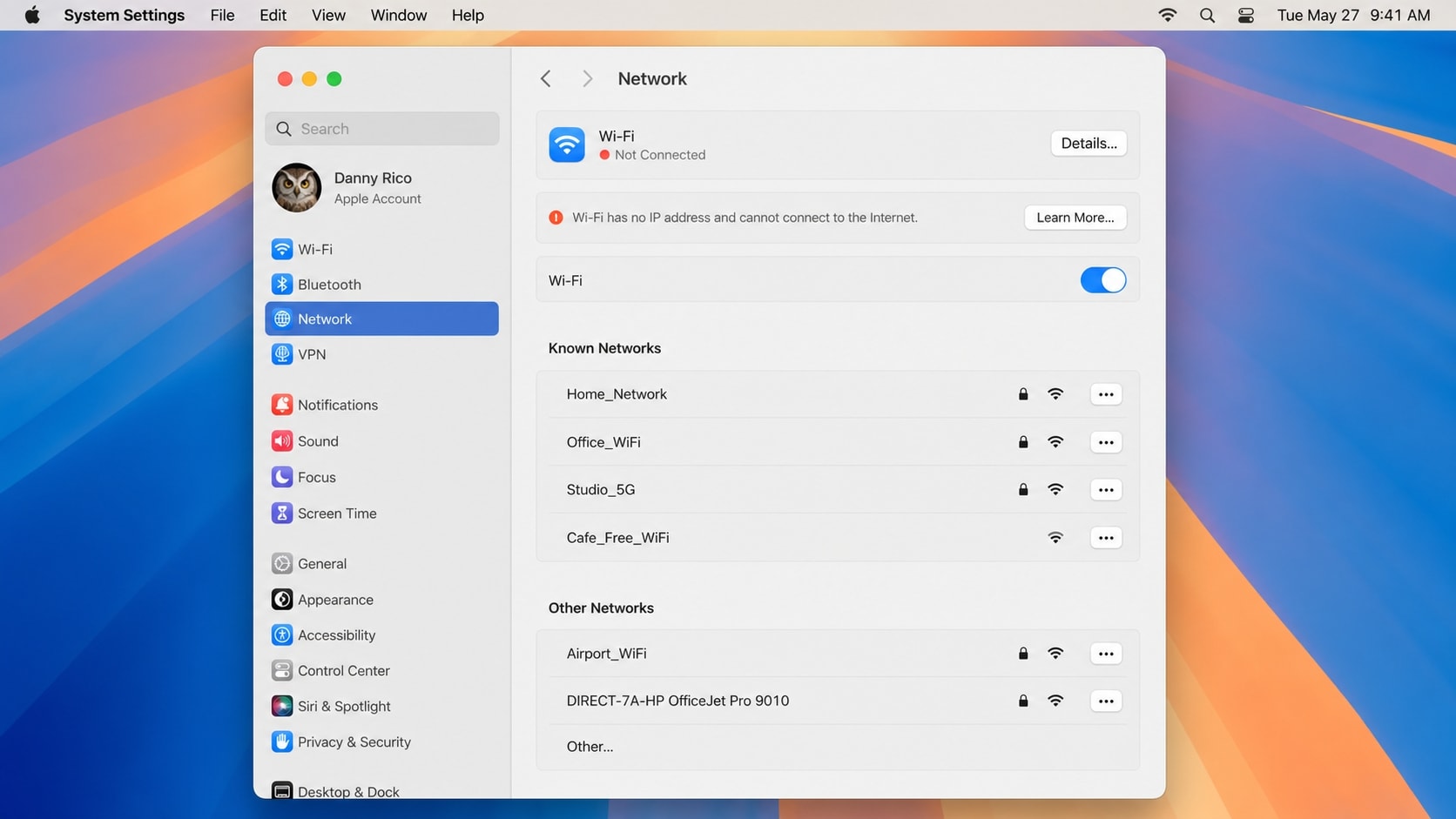Image resolution: width=1456 pixels, height=819 pixels.
Task: Open the more options menu for Office_WiFi
Action: click(1106, 442)
